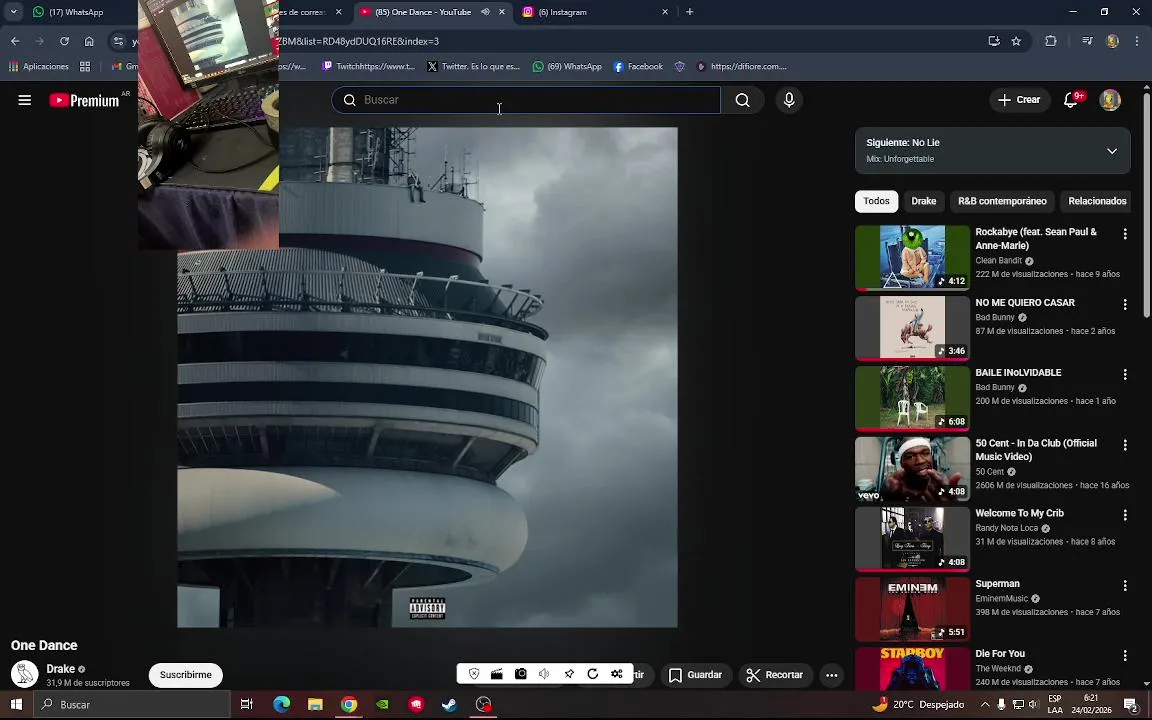Open the Facebook bookmark
1152x720 pixels.
638,66
